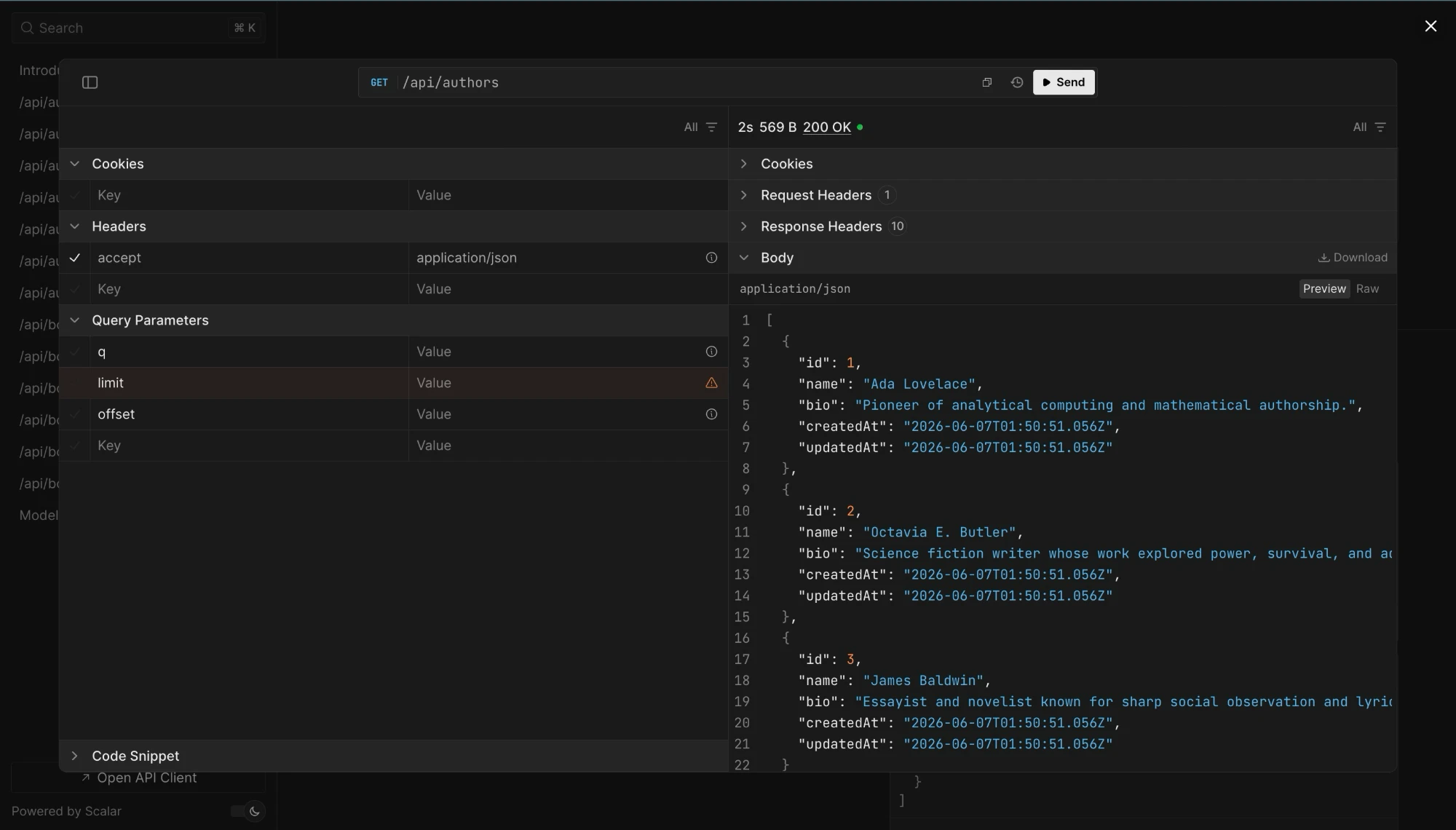Click the application/json content type label
This screenshot has height=830, width=1456.
(x=795, y=289)
